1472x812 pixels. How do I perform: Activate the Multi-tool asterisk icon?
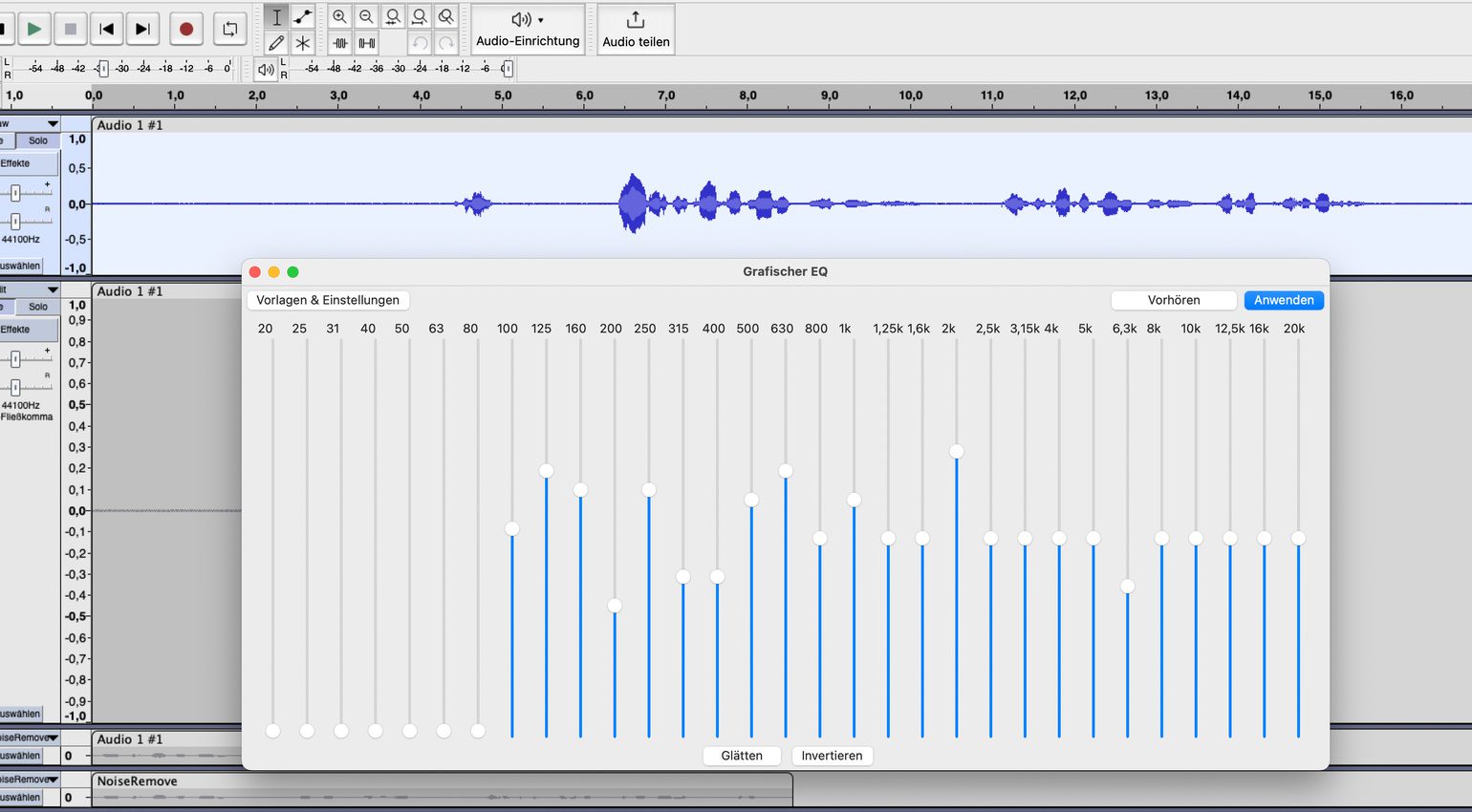click(x=303, y=43)
